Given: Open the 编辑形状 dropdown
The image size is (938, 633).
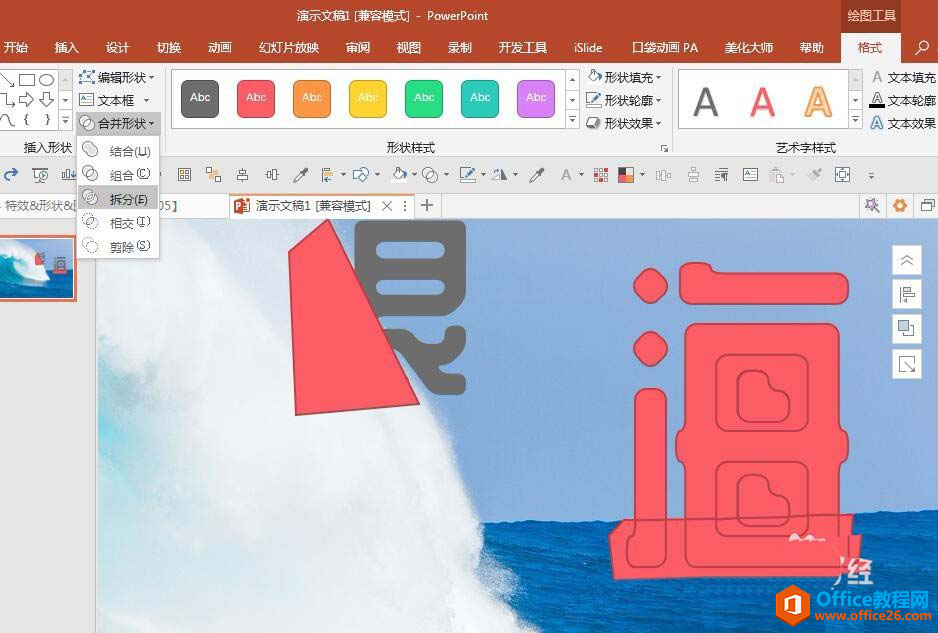Looking at the screenshot, I should tap(117, 77).
